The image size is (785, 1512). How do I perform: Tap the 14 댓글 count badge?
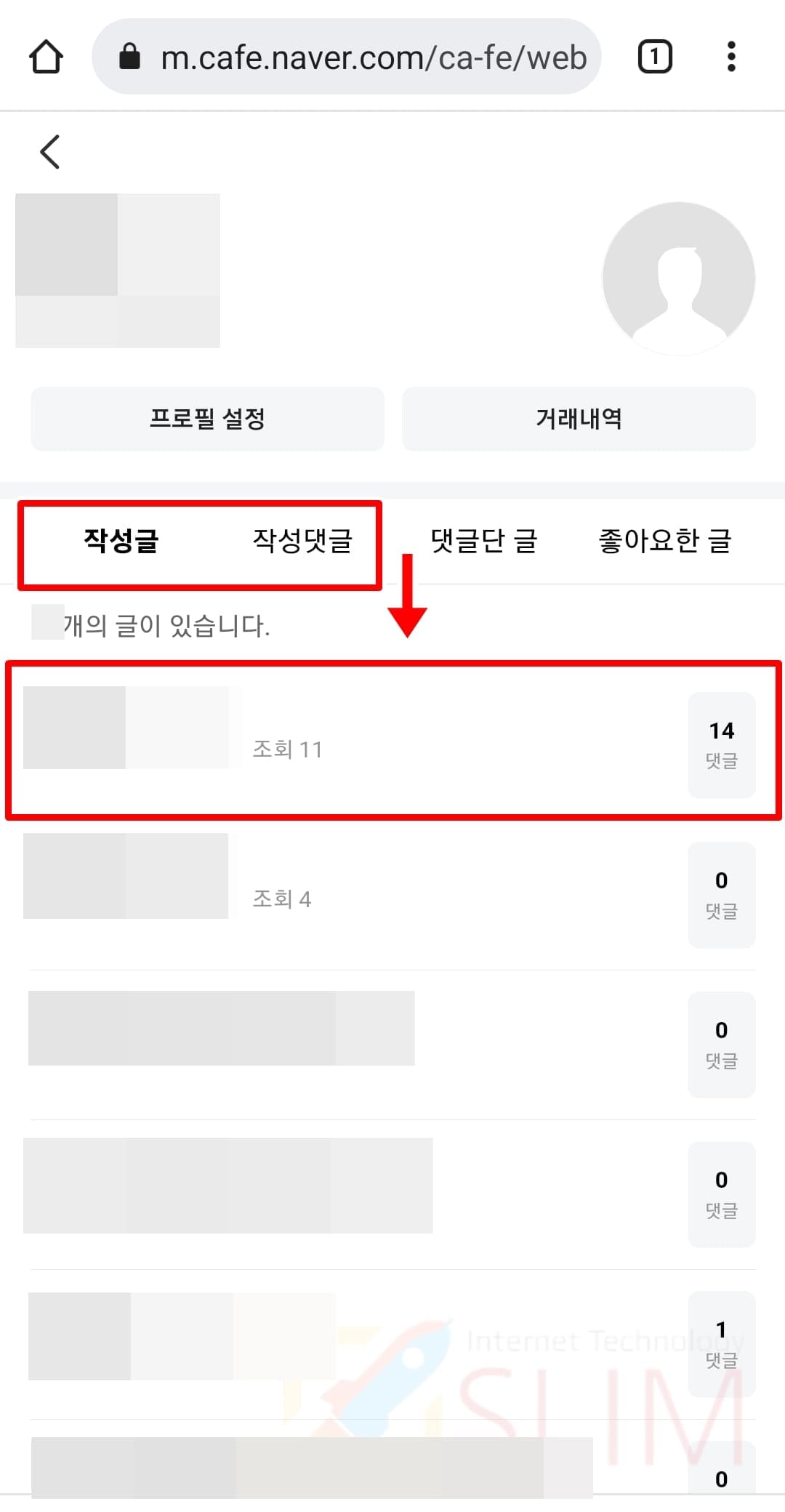722,745
